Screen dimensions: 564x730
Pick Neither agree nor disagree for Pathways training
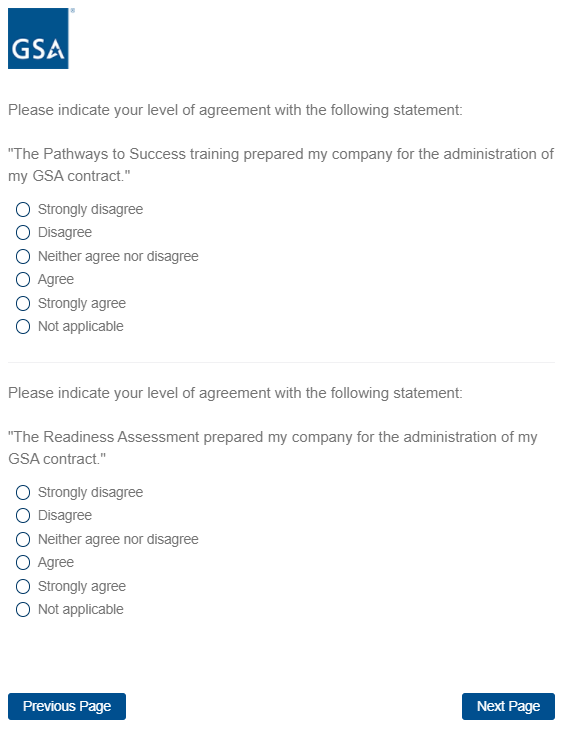23,256
